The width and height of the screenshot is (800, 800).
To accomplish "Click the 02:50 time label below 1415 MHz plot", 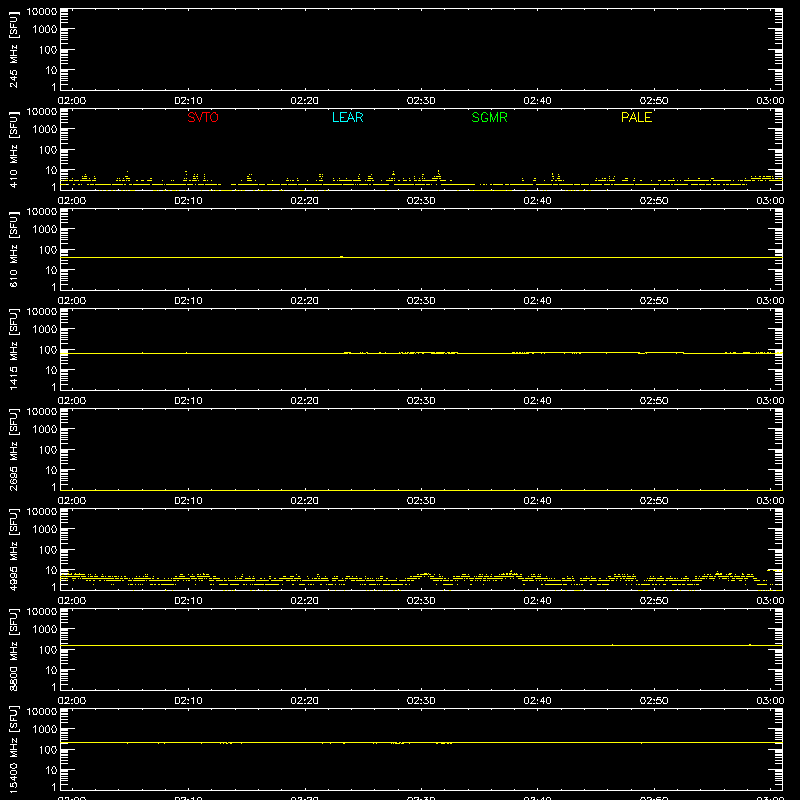I will tap(654, 401).
